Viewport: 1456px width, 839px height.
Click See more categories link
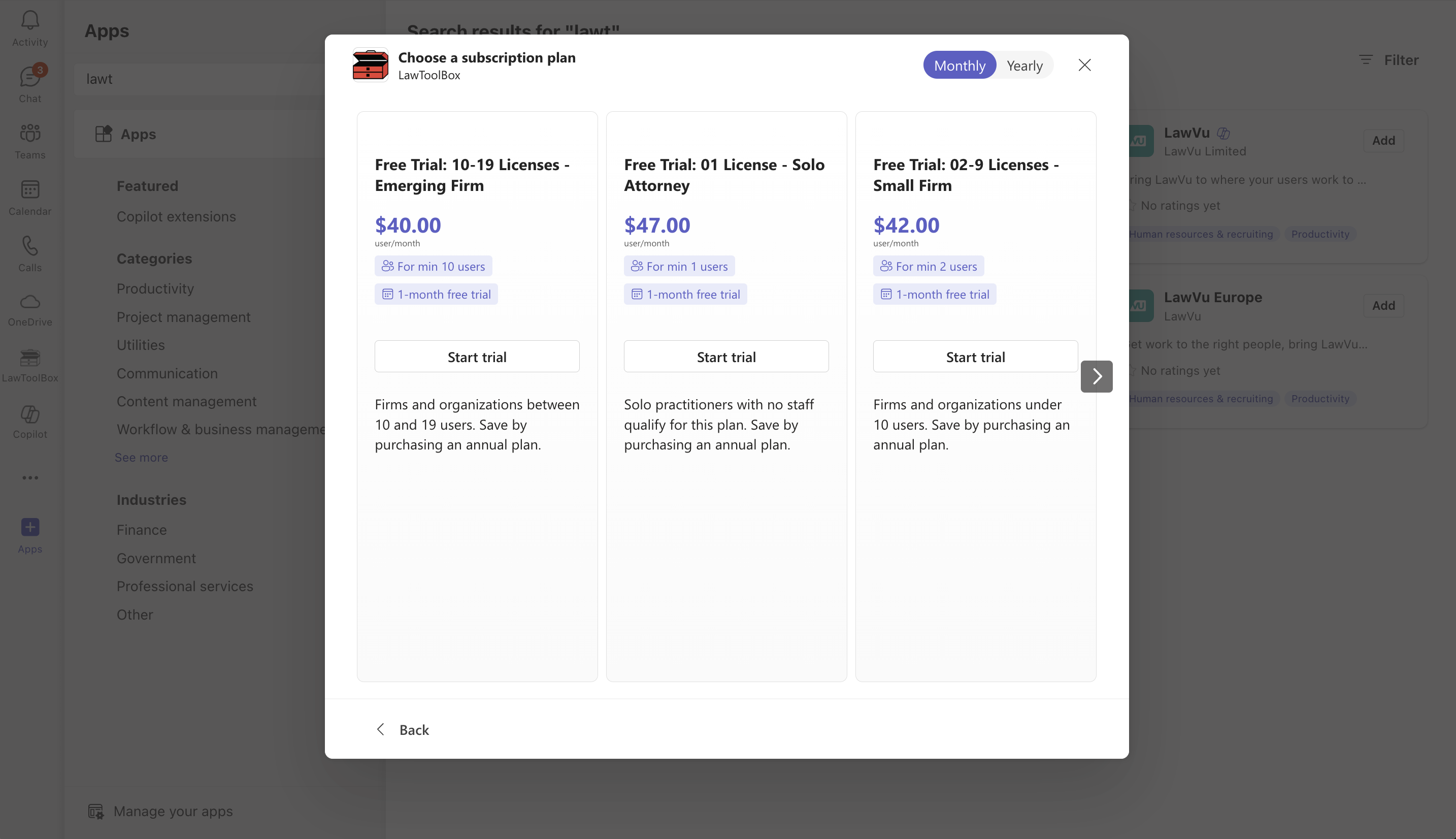pos(141,457)
